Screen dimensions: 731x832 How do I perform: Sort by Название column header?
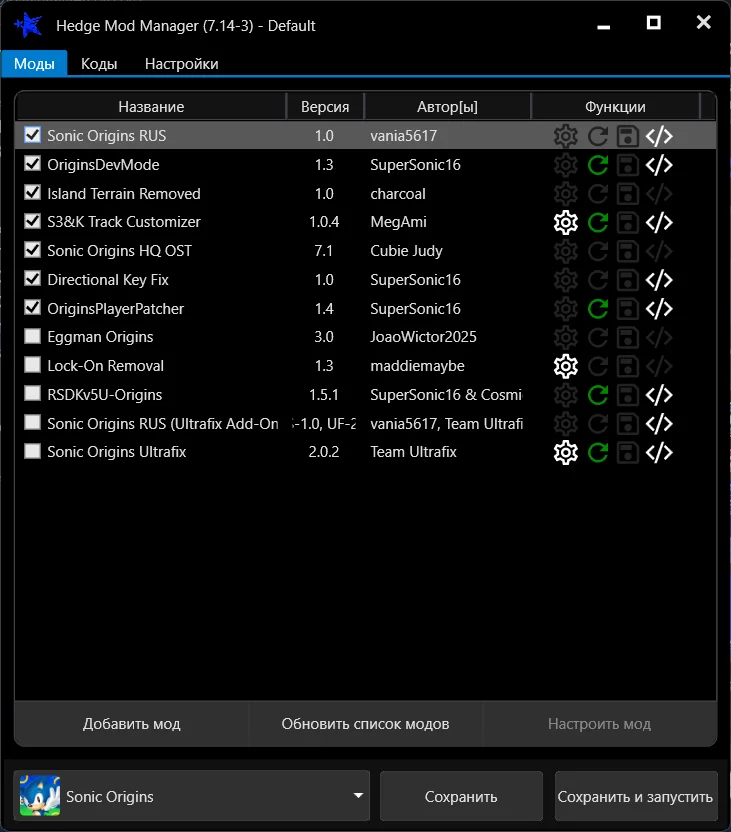pyautogui.click(x=151, y=107)
